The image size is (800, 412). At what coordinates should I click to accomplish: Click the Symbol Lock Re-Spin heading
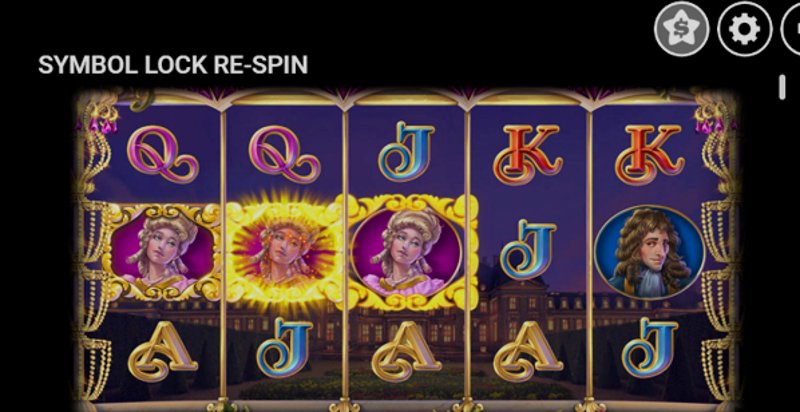click(x=173, y=65)
